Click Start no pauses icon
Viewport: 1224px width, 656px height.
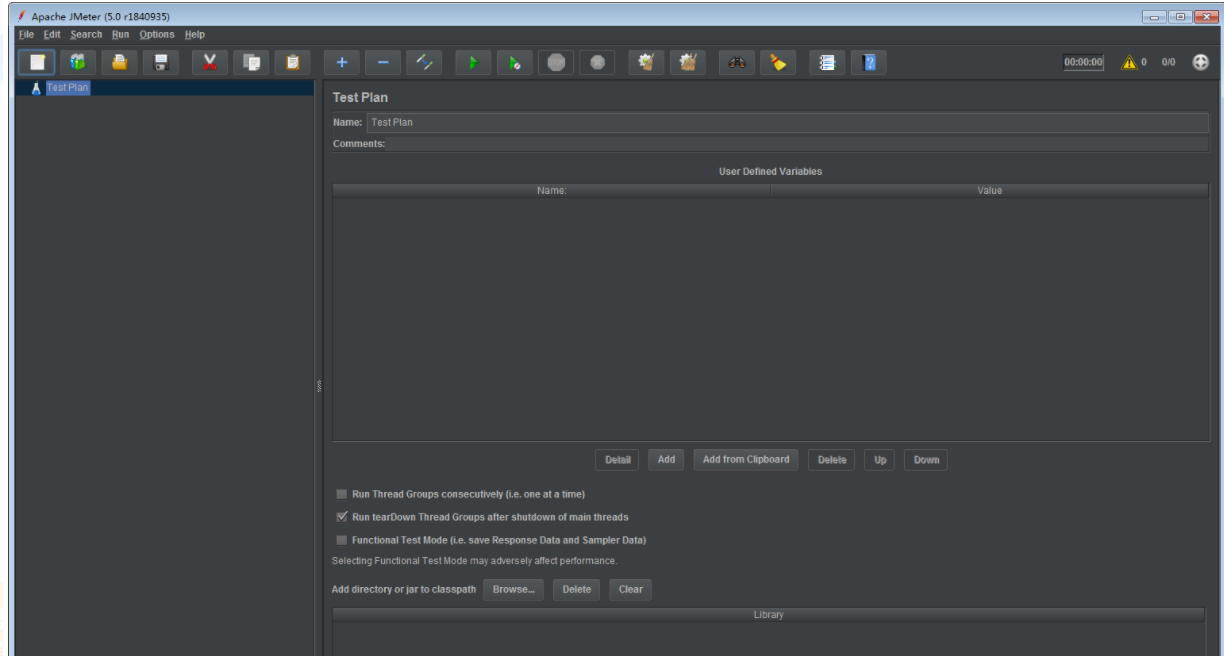(514, 62)
